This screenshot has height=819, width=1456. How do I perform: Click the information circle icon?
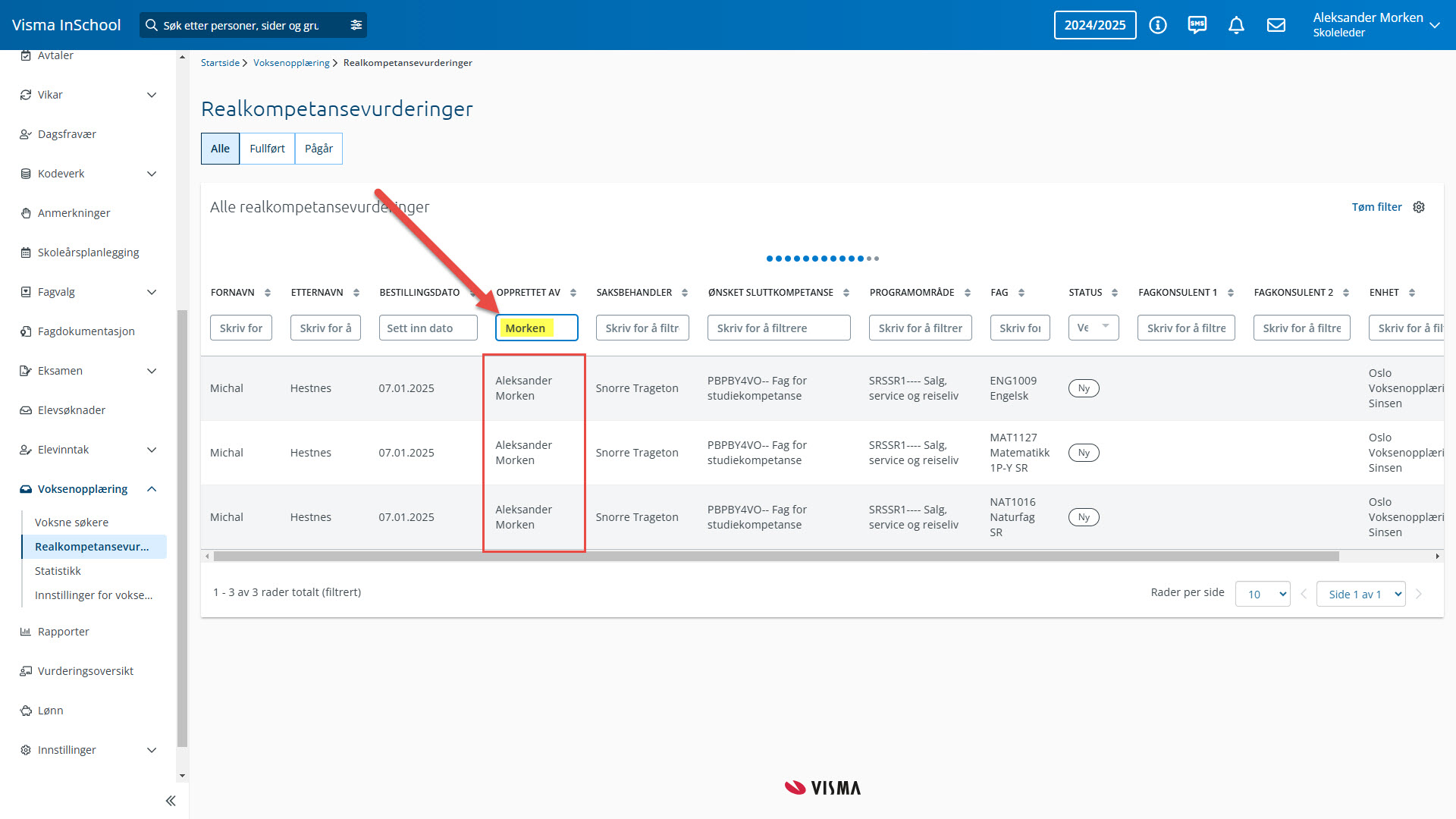click(x=1157, y=25)
